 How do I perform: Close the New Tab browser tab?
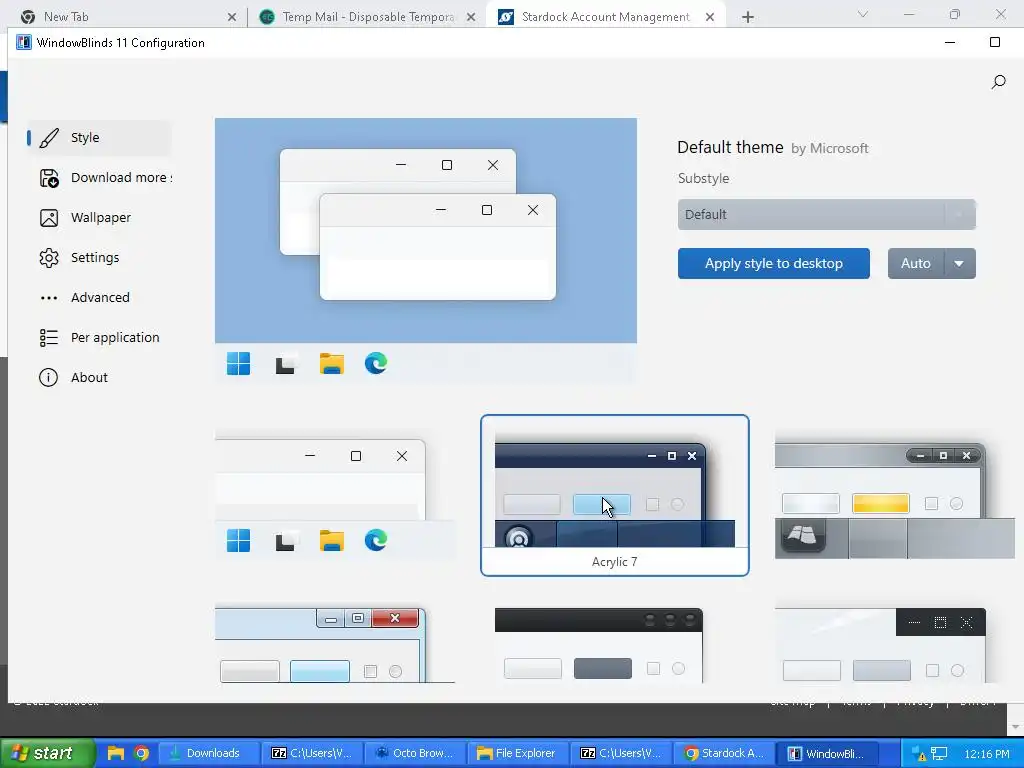click(232, 17)
